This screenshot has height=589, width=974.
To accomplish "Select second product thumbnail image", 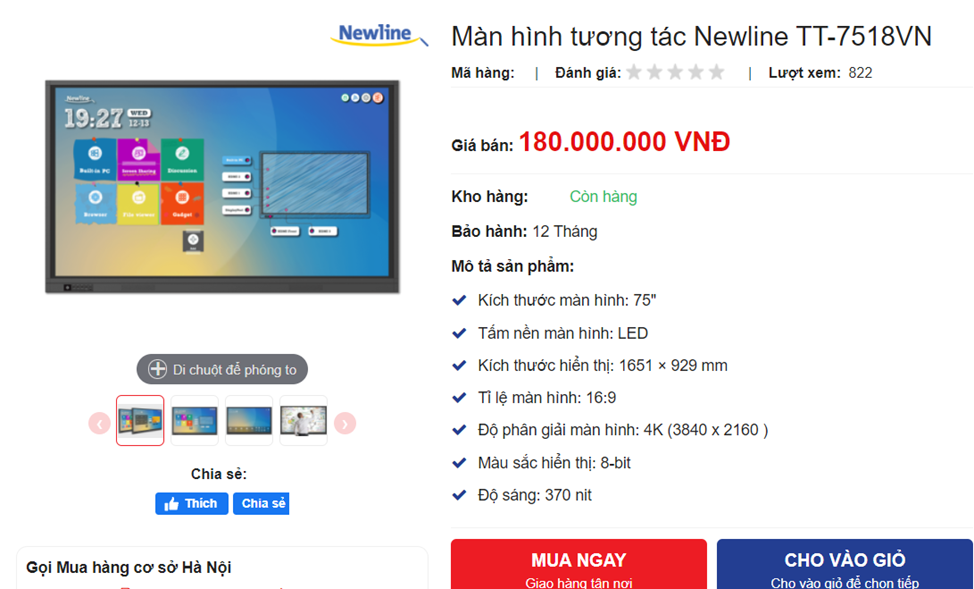I will pos(194,421).
